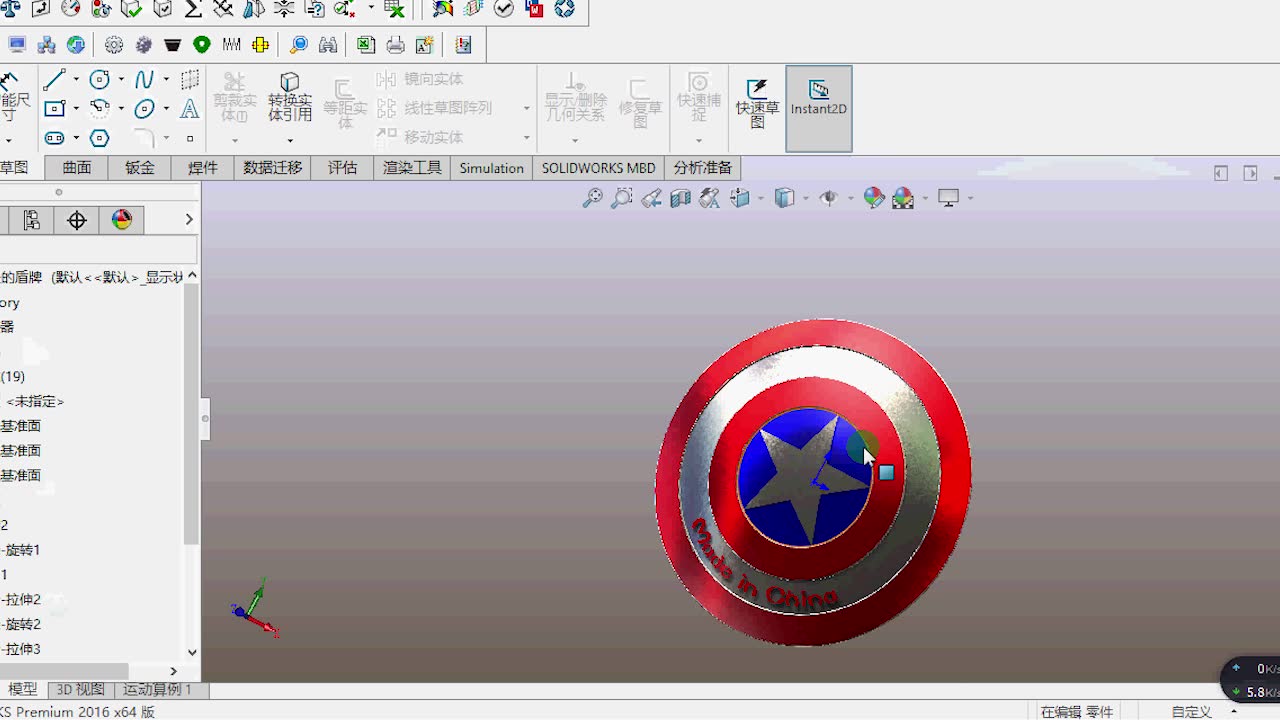Select the Spline sketch tool

pos(144,79)
